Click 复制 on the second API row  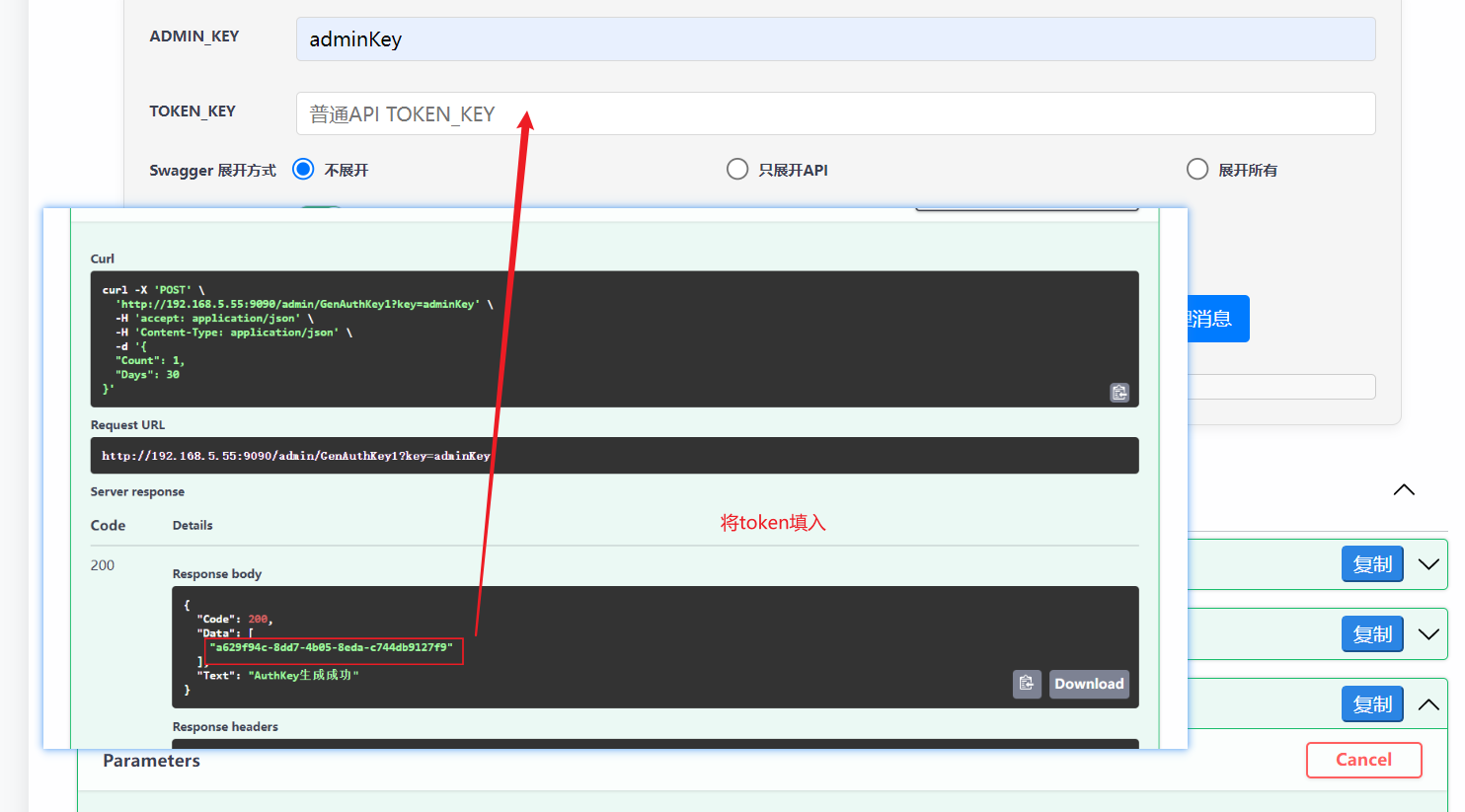tap(1372, 634)
